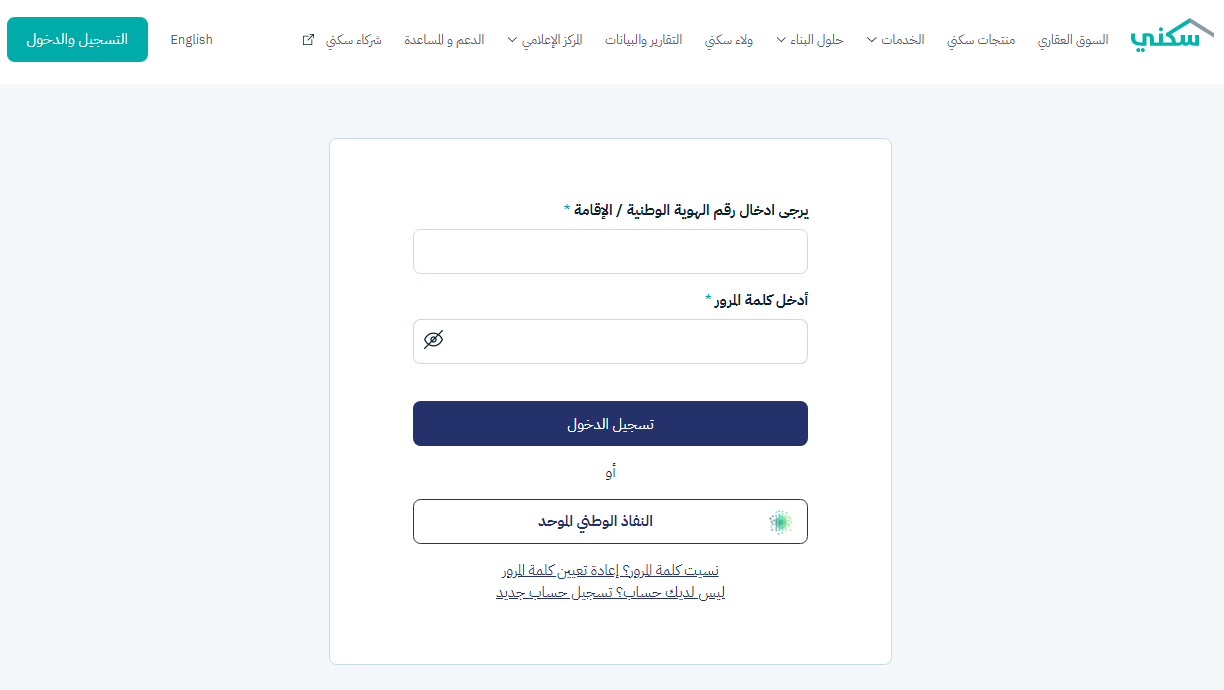Visit شركاء سكني partners link

[354, 40]
